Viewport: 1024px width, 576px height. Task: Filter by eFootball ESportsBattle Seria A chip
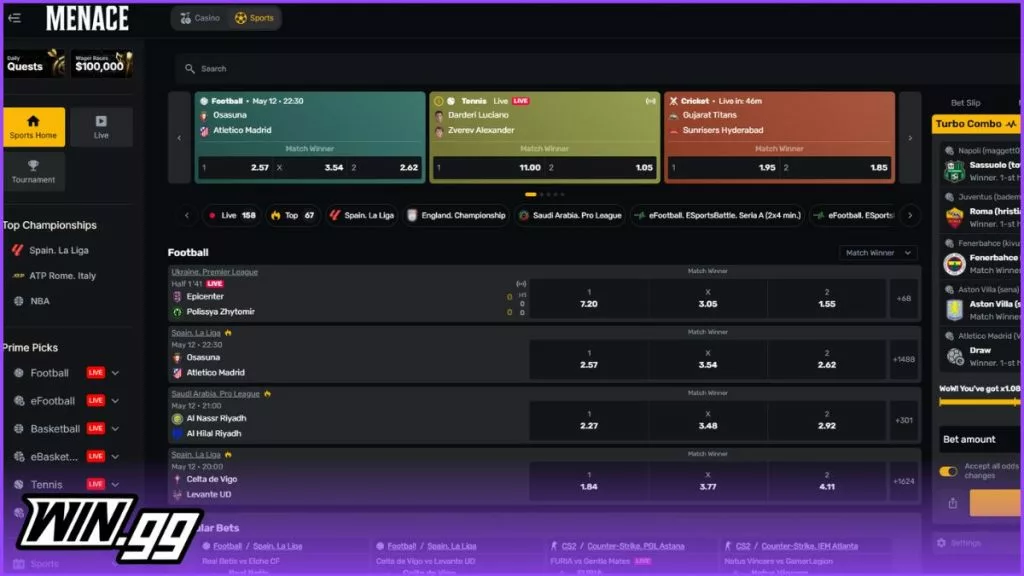tap(718, 216)
